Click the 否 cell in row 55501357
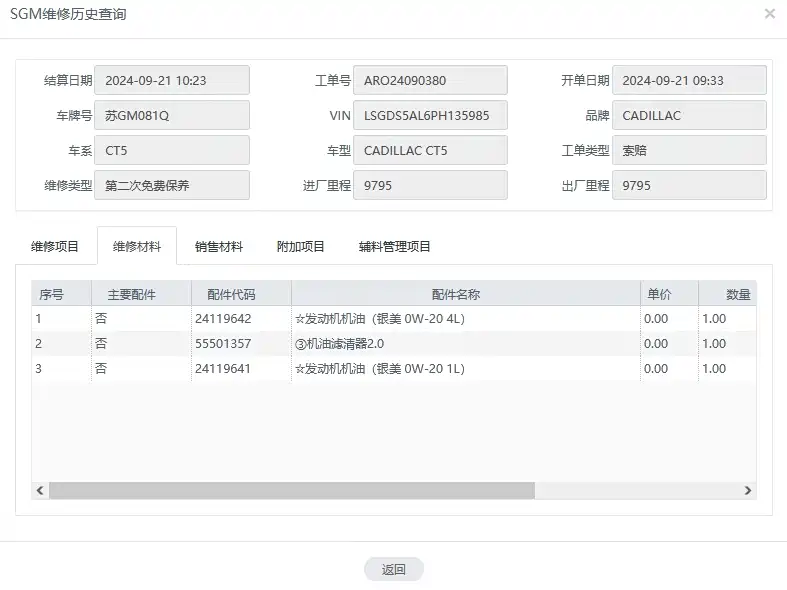Viewport: 787px width, 590px height. 142,344
